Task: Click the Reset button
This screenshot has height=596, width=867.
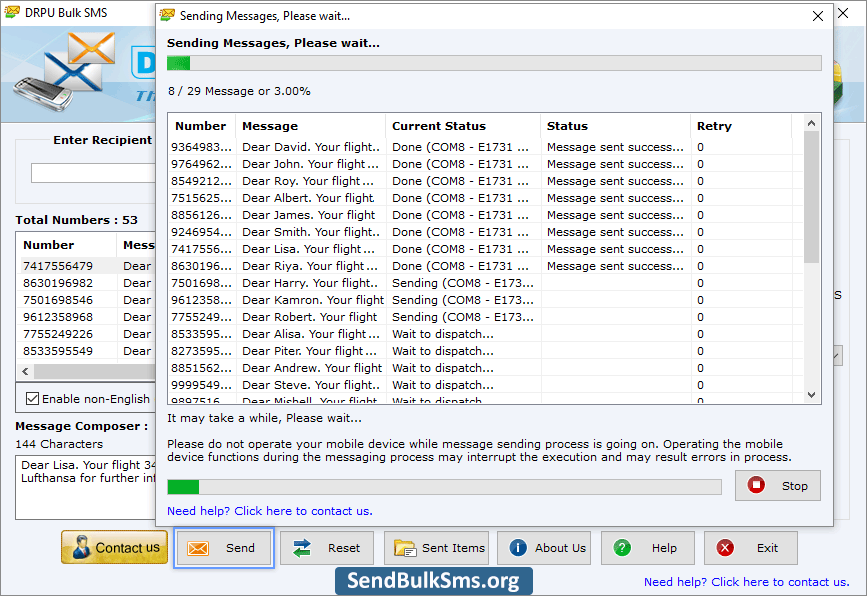Action: pyautogui.click(x=327, y=548)
